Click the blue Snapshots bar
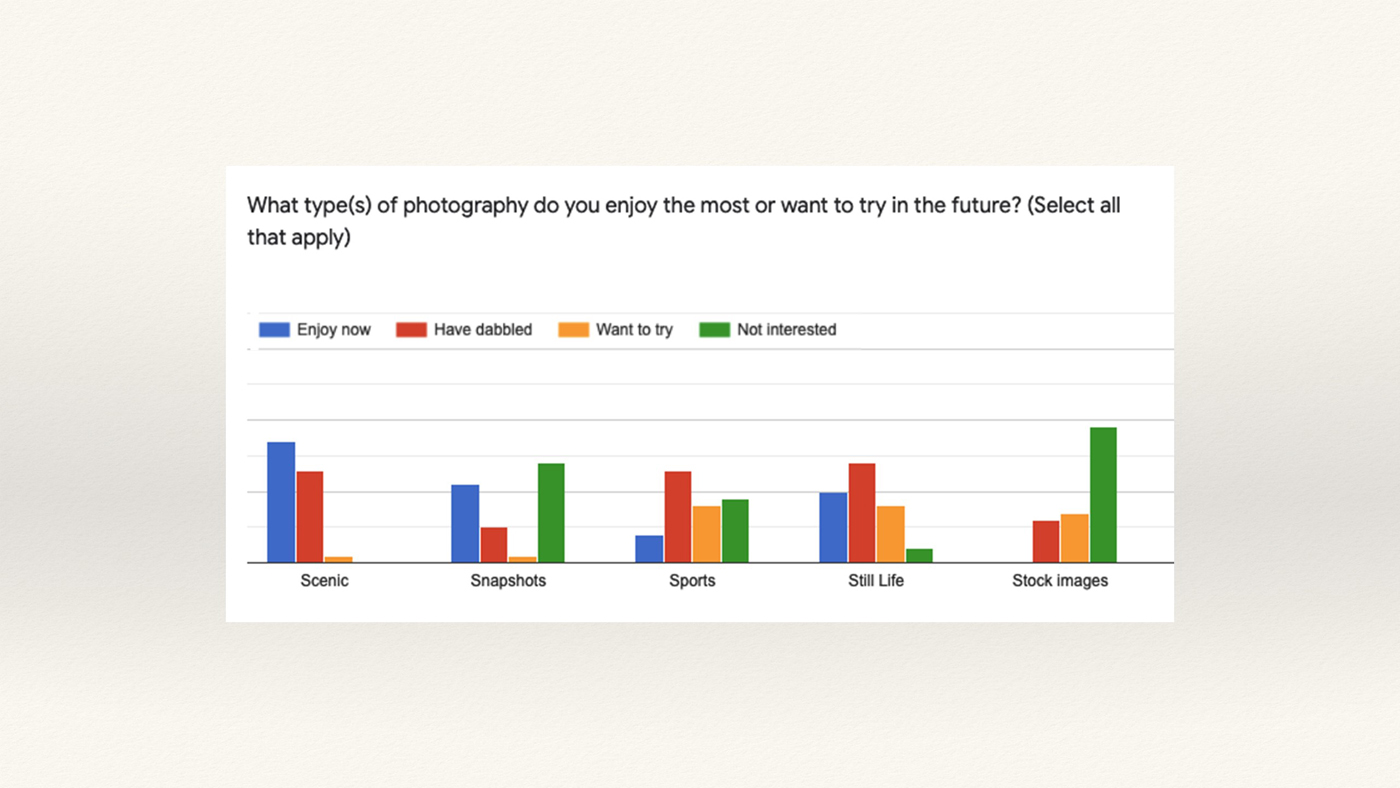 point(465,524)
